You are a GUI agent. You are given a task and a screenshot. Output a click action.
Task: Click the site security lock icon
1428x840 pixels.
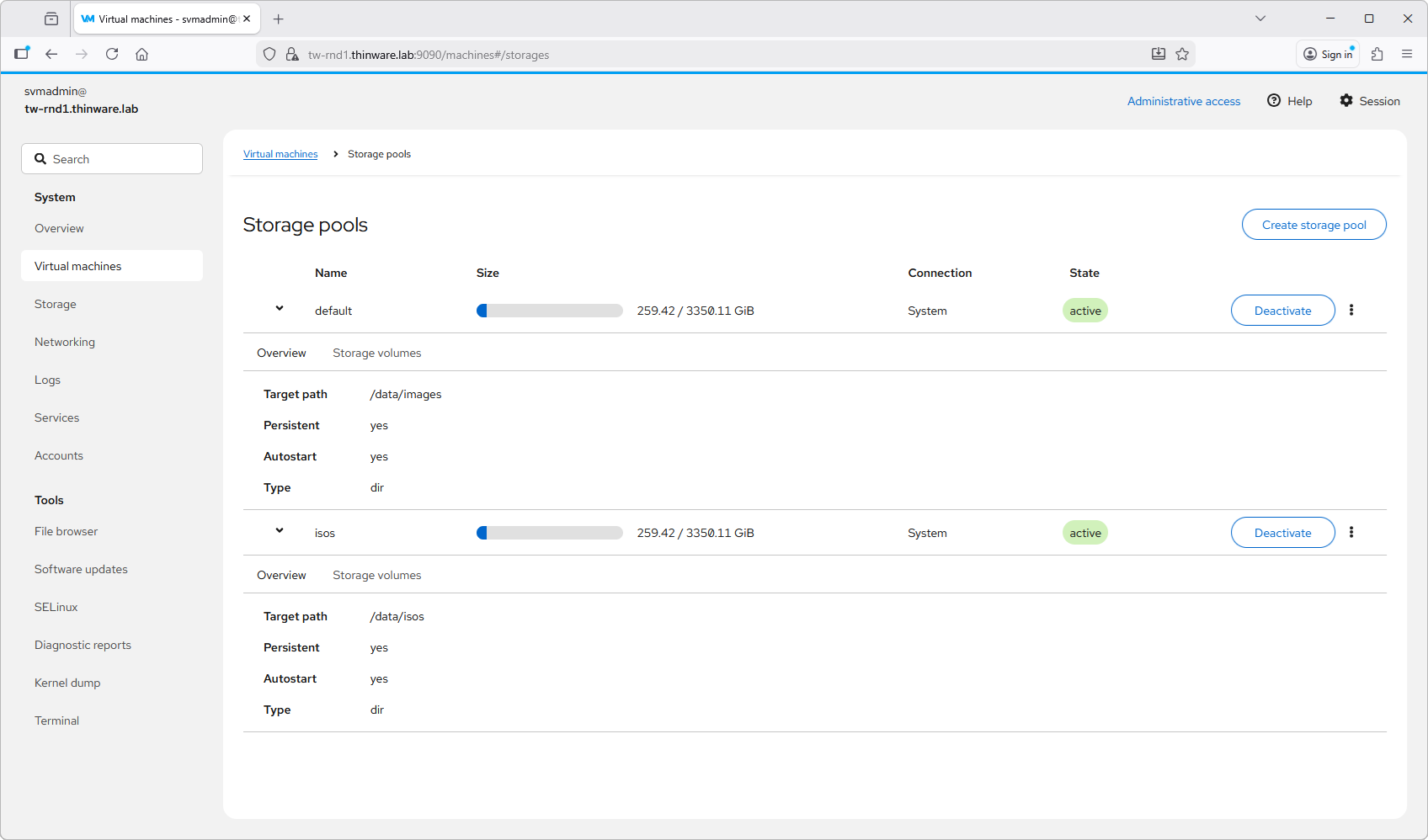tap(292, 54)
